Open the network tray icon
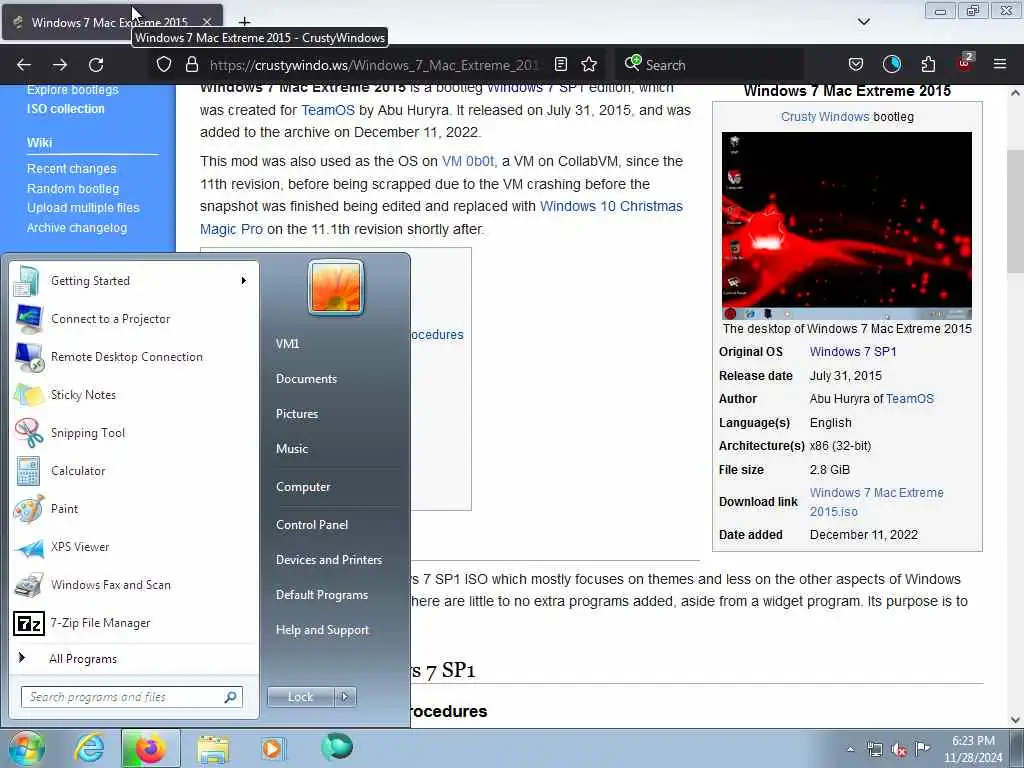Image resolution: width=1024 pixels, height=768 pixels. (x=874, y=749)
